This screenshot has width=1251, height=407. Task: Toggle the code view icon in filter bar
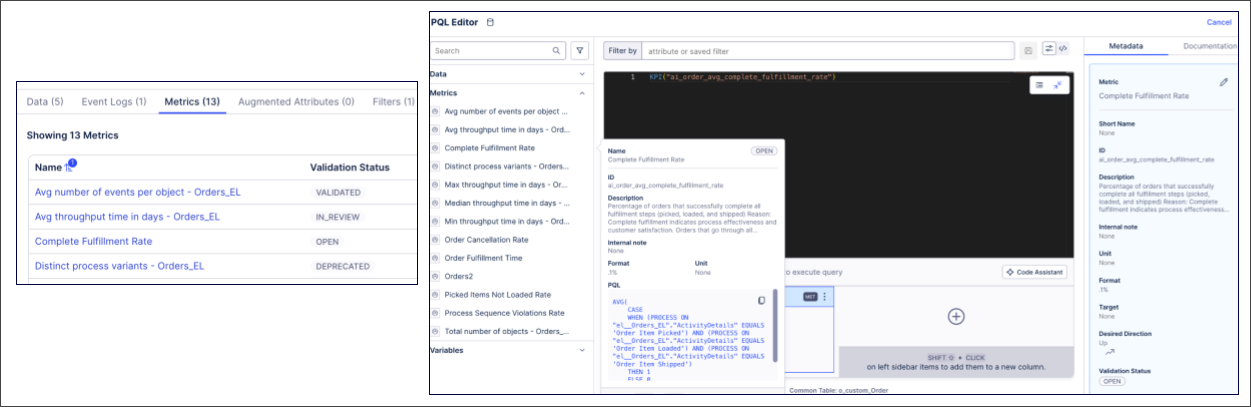tap(1065, 49)
